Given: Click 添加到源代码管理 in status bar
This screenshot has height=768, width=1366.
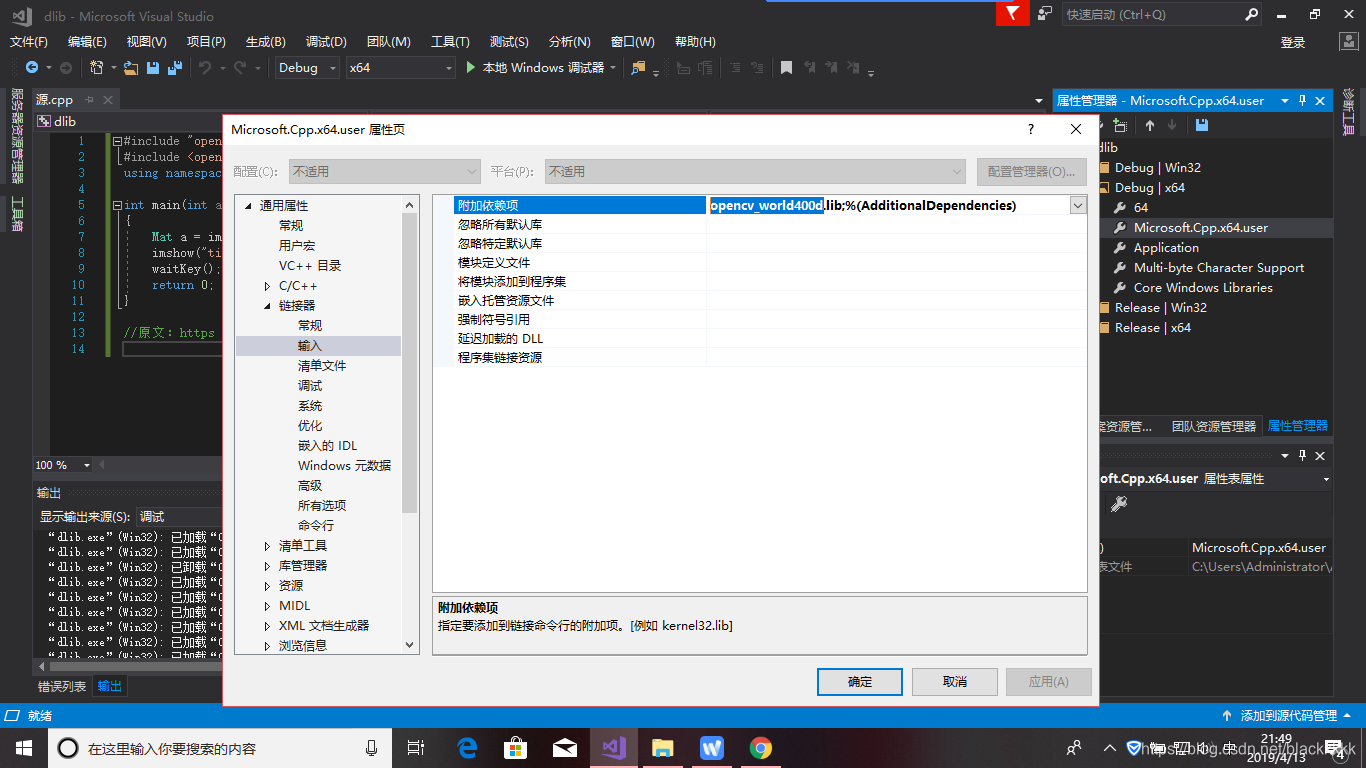Looking at the screenshot, I should (x=1287, y=716).
